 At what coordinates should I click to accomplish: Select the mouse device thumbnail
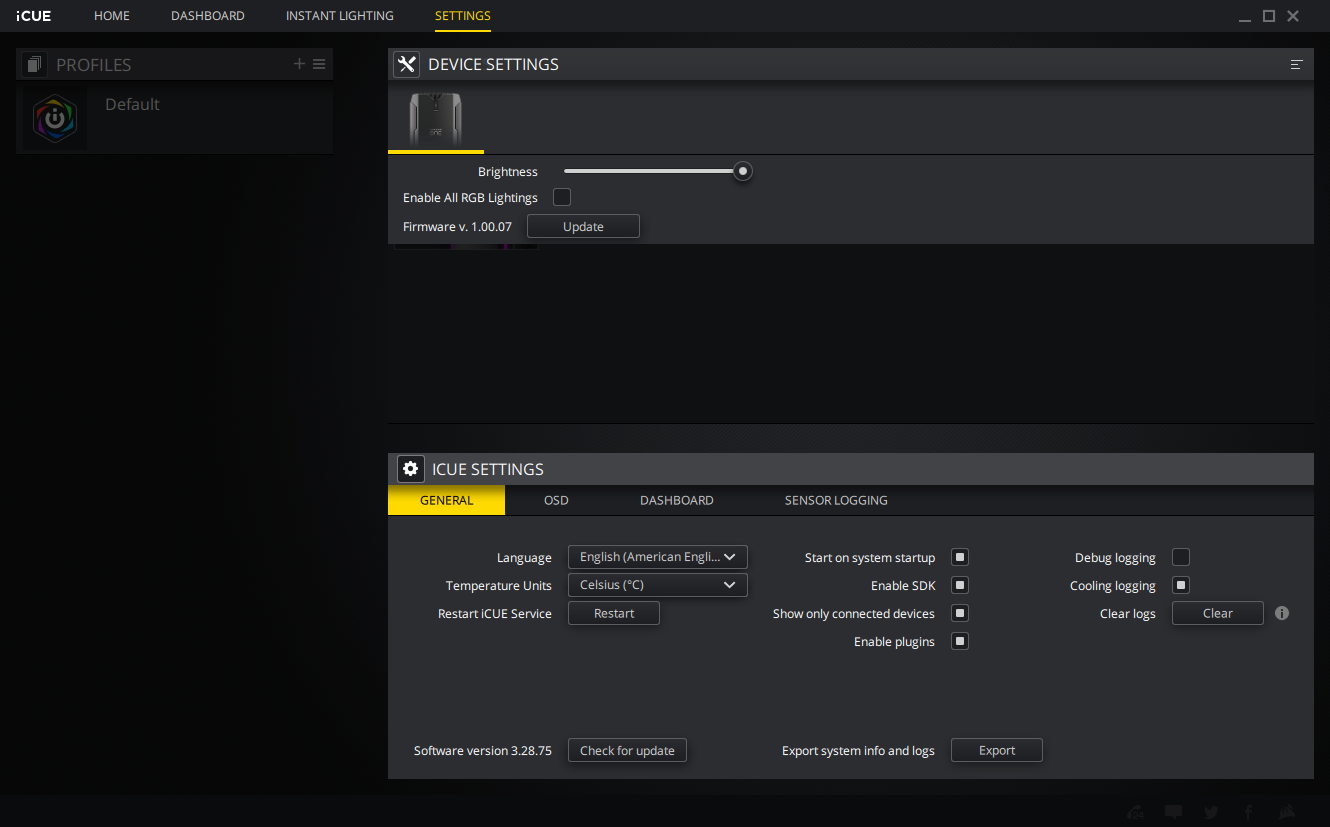(435, 120)
